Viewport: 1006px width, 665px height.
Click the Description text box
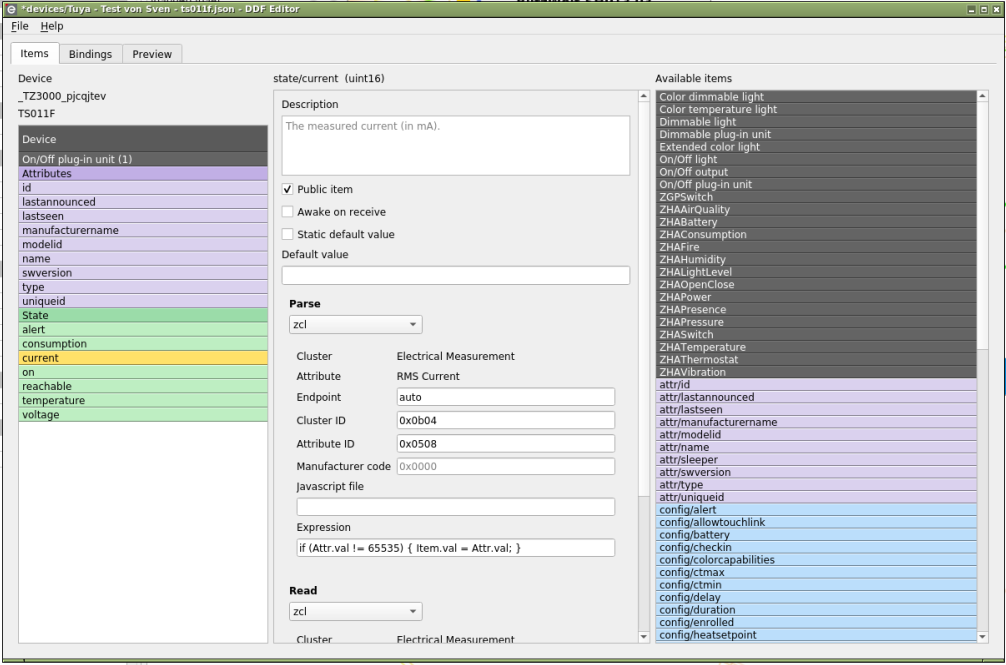(456, 146)
